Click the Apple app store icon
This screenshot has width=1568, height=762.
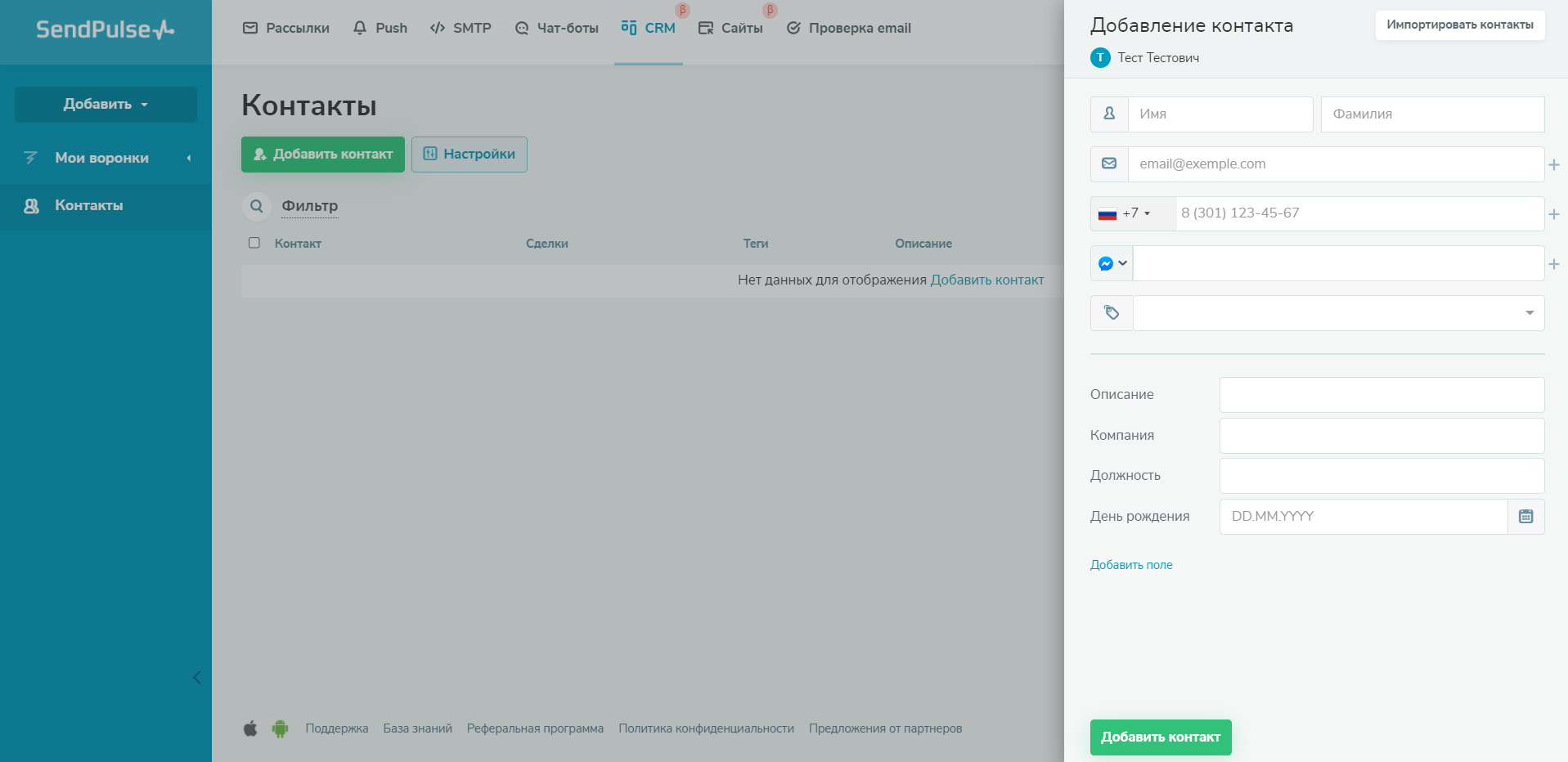pos(250,728)
